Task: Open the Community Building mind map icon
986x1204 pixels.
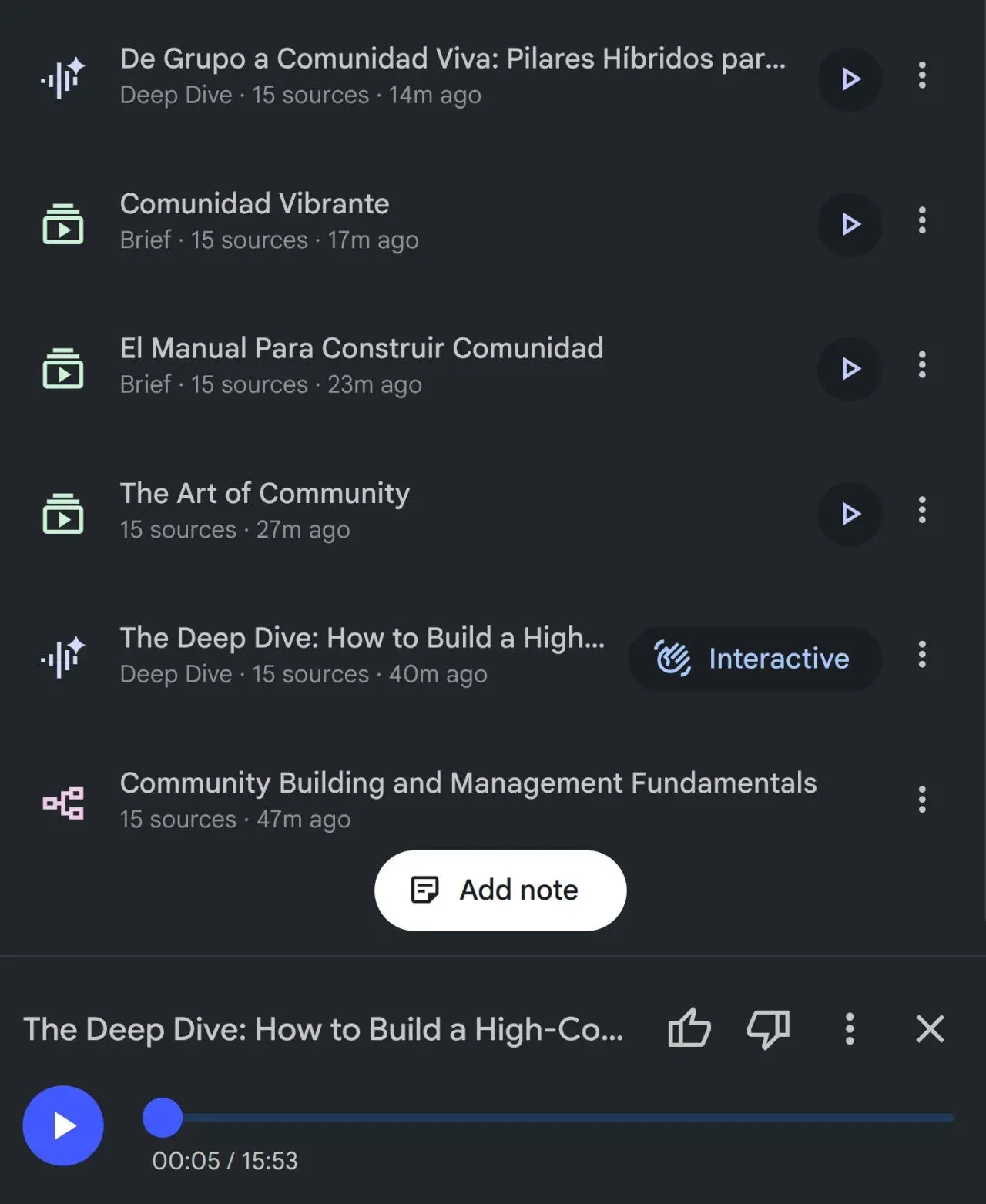Action: point(63,803)
